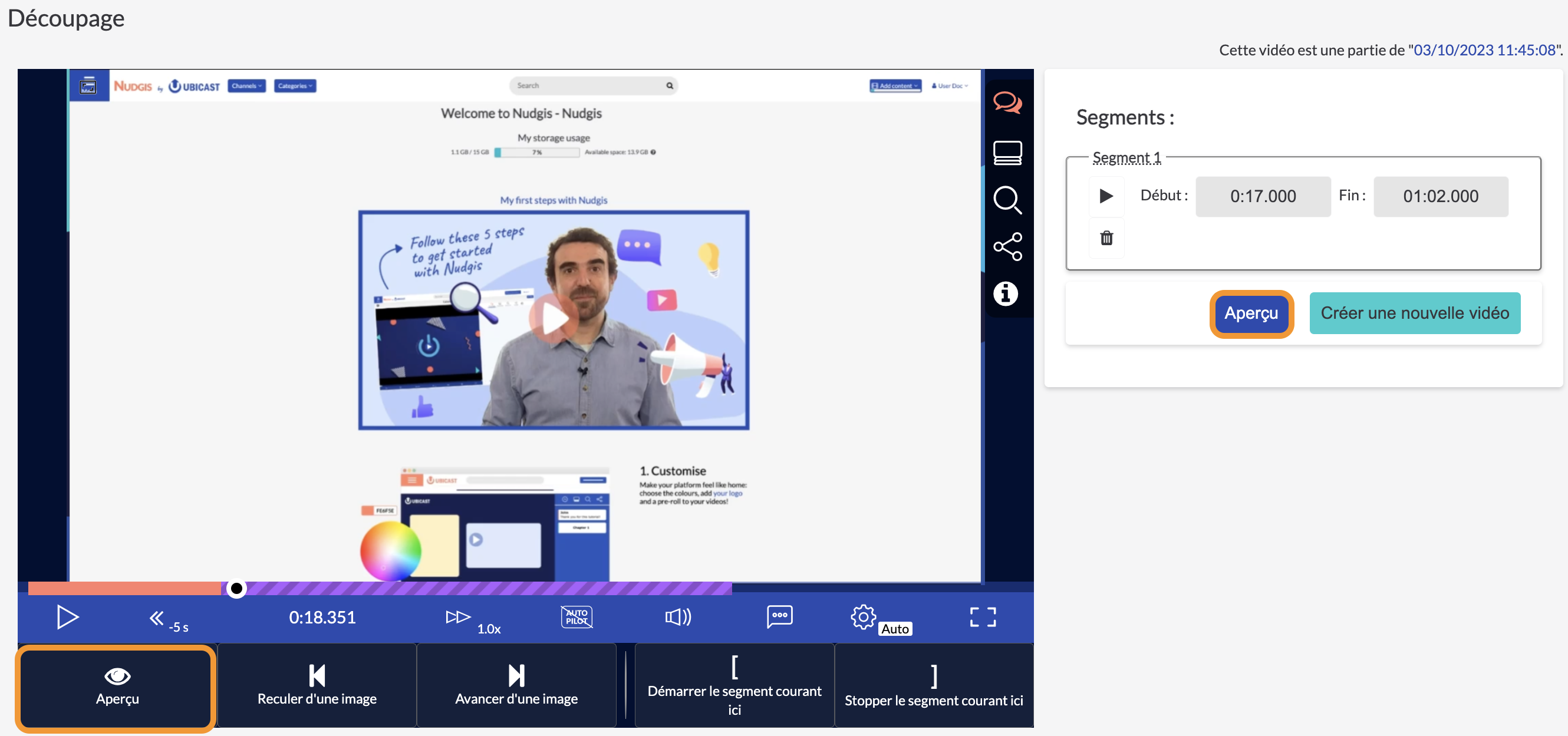This screenshot has height=736, width=1568.
Task: Rewind five seconds with -5 s button
Action: click(x=169, y=621)
